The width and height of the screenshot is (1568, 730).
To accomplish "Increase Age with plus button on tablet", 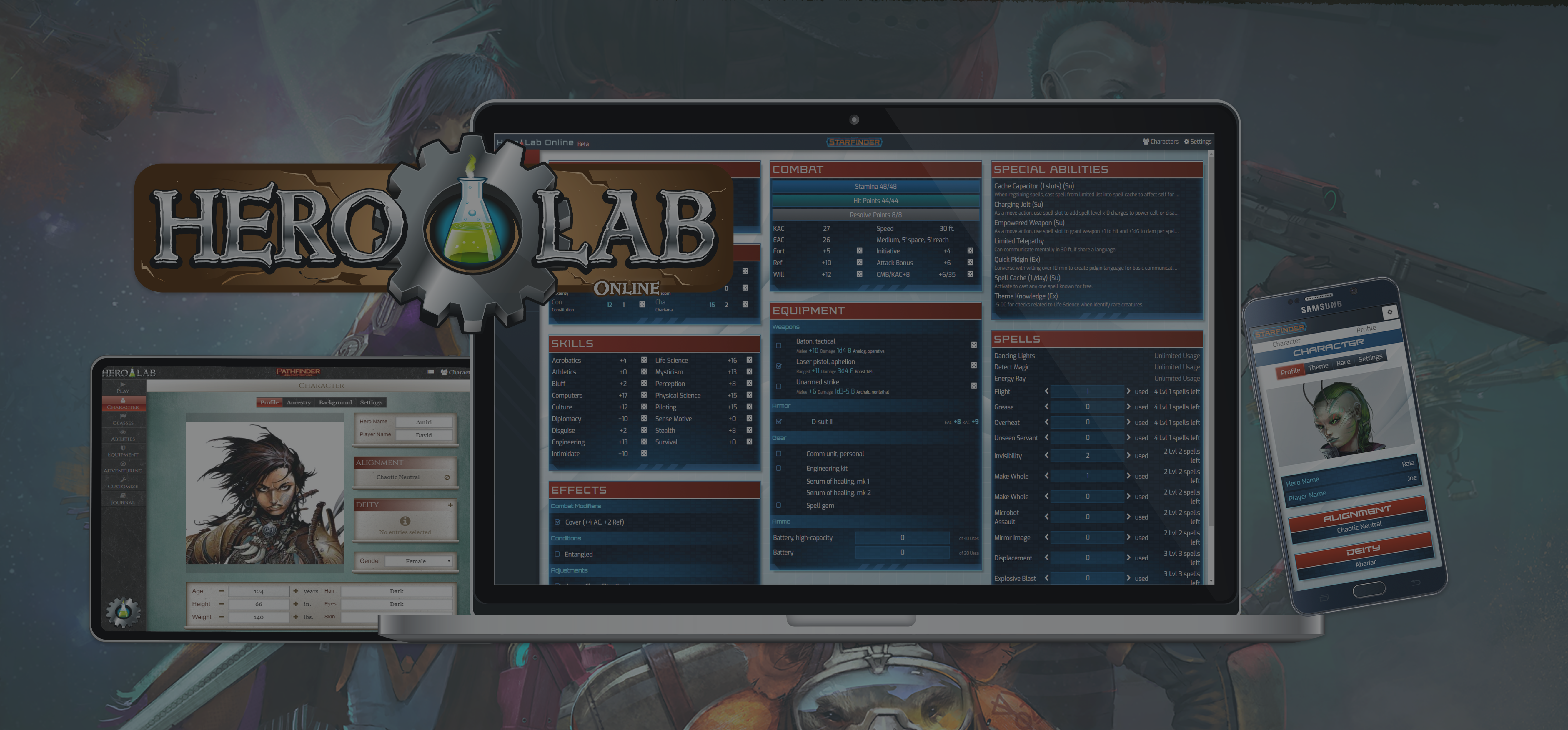I will point(296,591).
